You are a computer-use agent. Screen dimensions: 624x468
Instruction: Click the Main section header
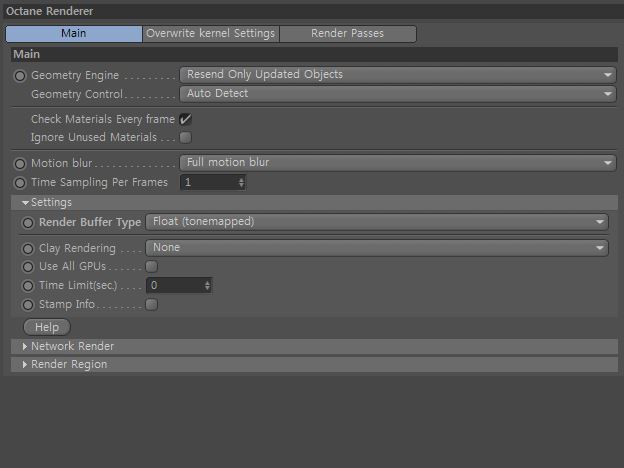(x=314, y=54)
